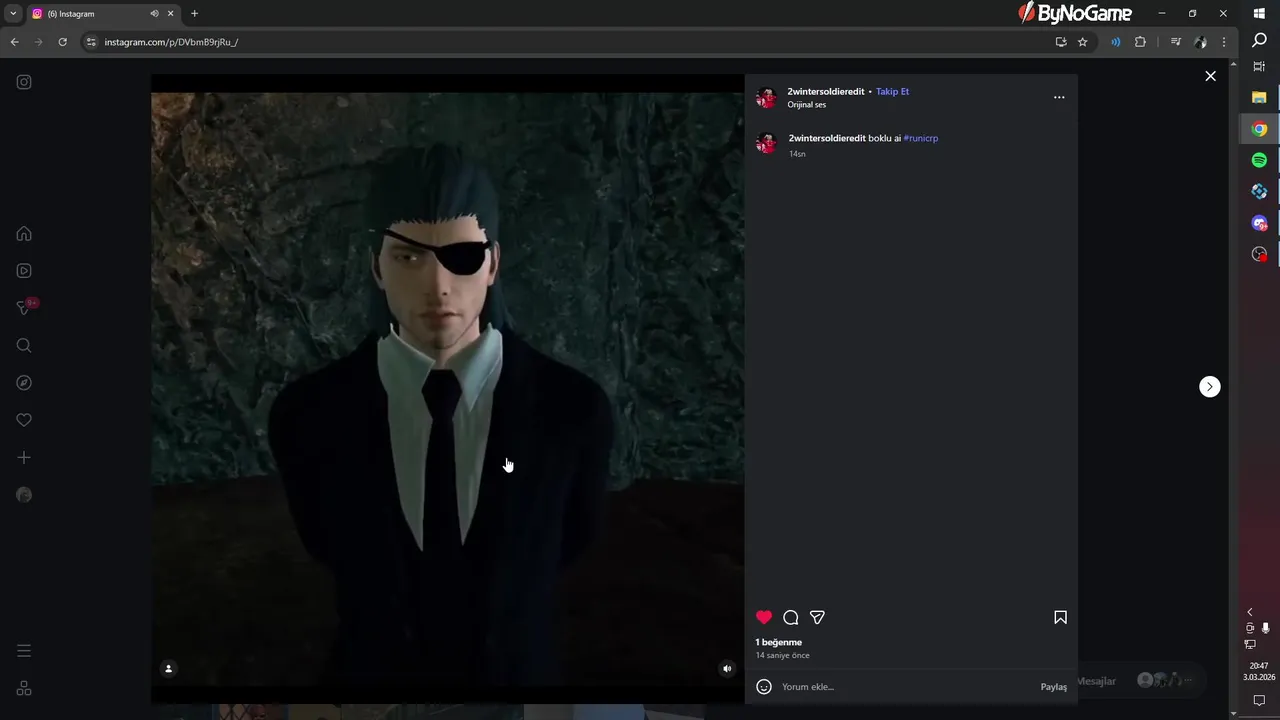View who liked via 1 beğenme
This screenshot has width=1280, height=720.
[779, 642]
